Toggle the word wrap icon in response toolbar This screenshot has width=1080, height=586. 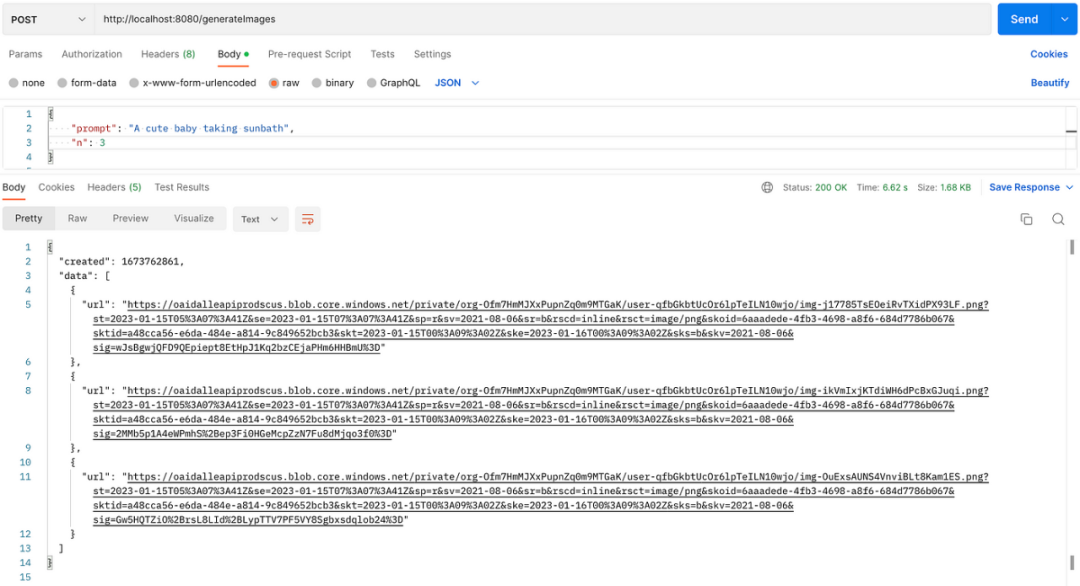307,219
